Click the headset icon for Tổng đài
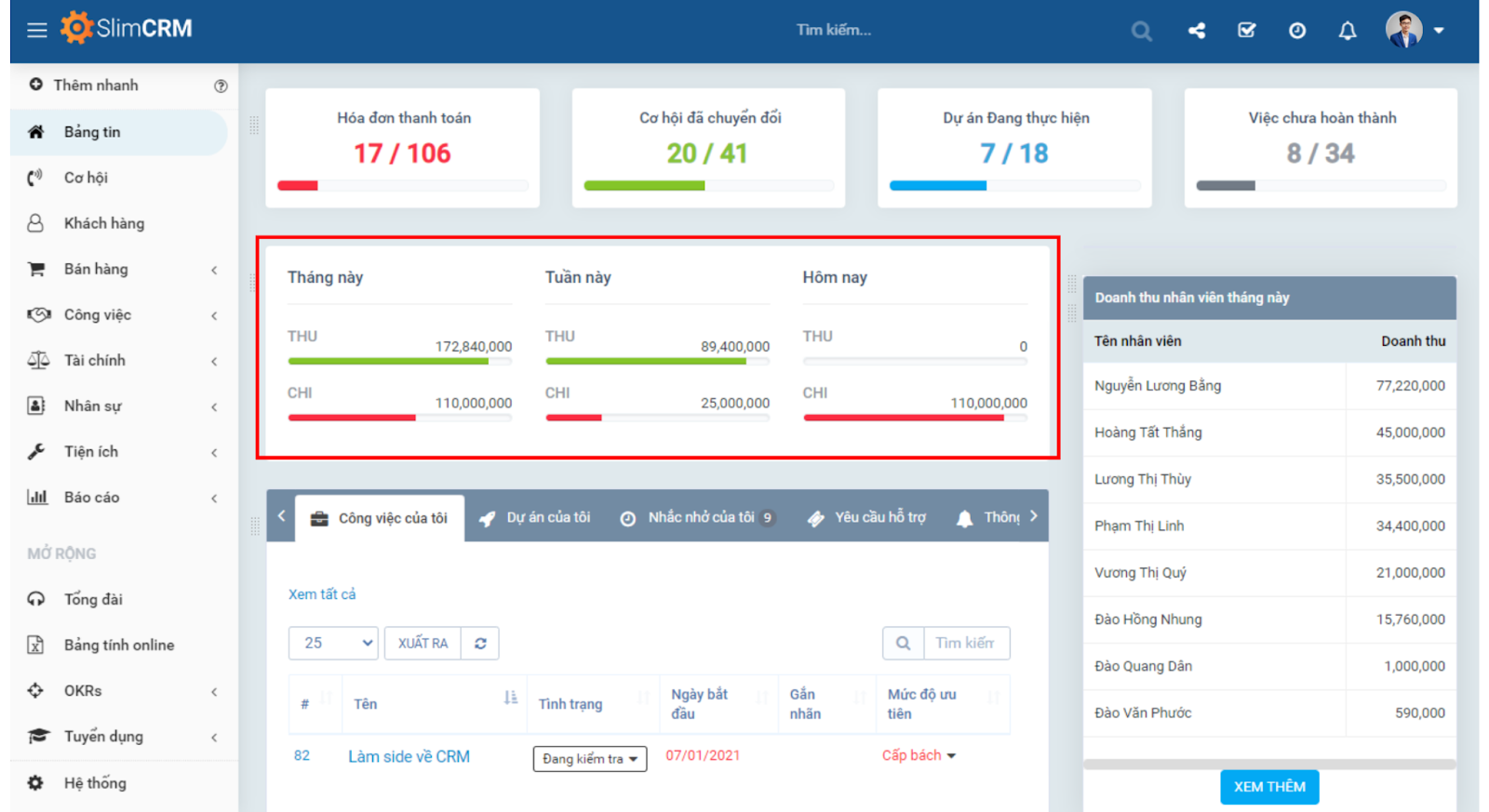The width and height of the screenshot is (1489, 812). click(36, 599)
